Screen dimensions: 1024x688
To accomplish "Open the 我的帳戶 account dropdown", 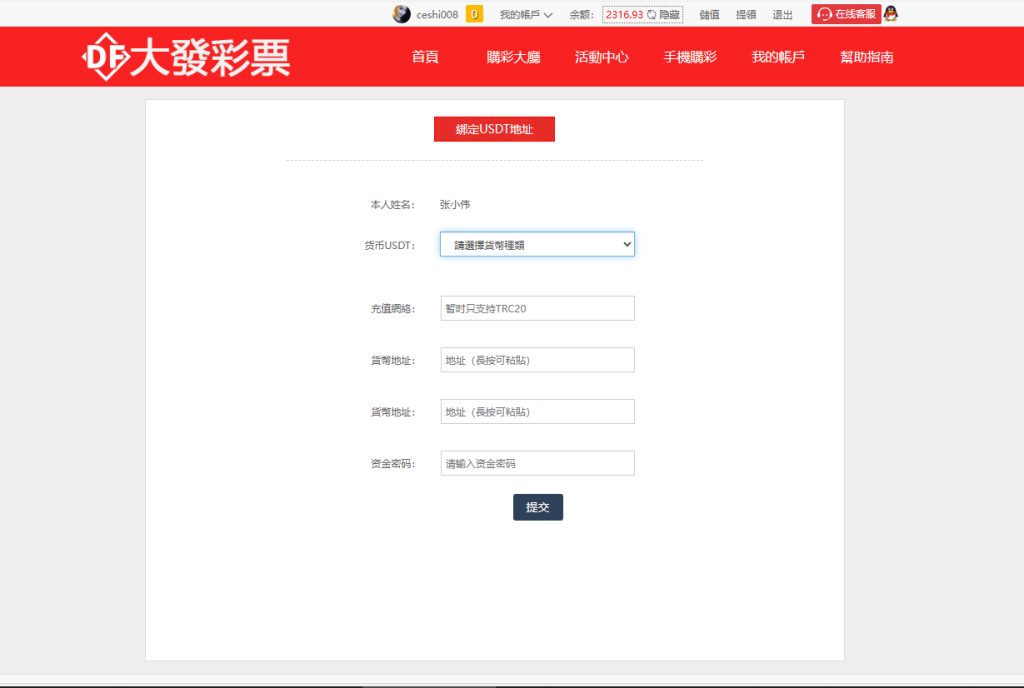I will tap(522, 14).
